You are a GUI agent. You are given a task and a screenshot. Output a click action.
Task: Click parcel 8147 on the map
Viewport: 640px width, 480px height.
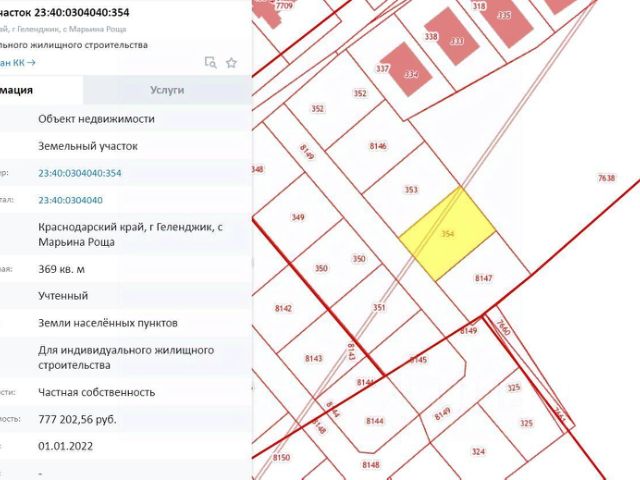pos(483,278)
